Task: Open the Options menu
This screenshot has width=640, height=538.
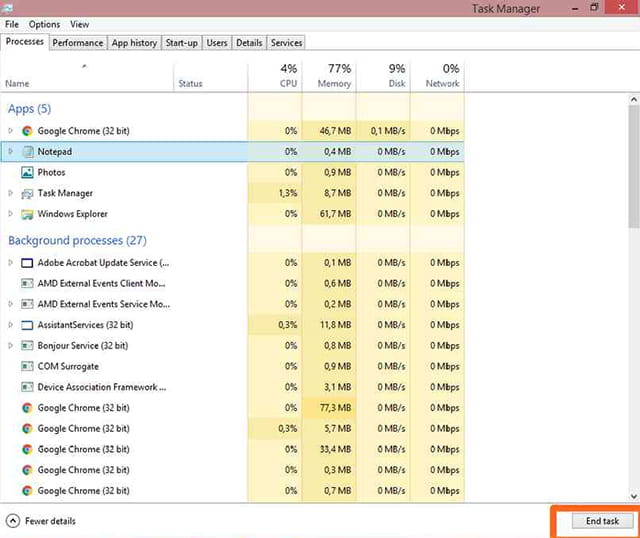Action: point(44,24)
